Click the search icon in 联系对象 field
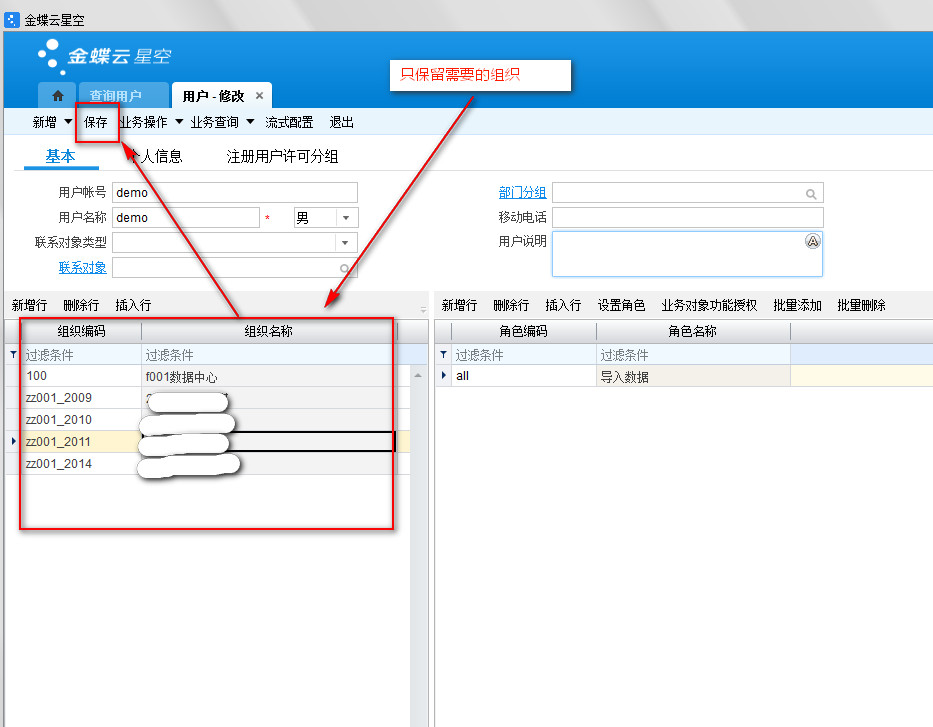The width and height of the screenshot is (933, 727). pos(345,268)
